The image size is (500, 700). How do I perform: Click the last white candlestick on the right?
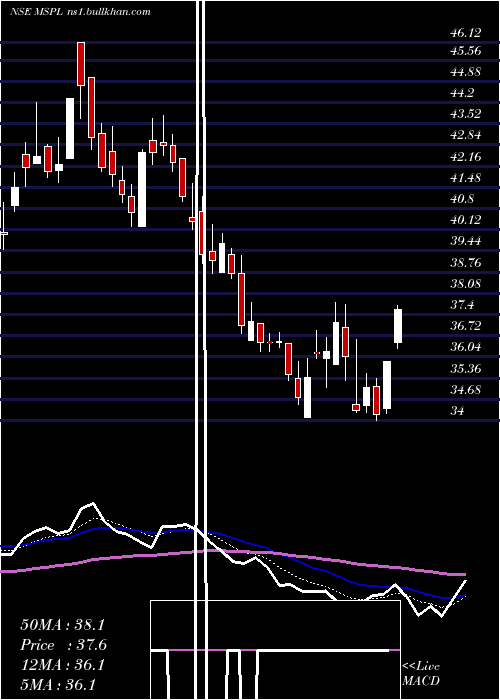pos(398,326)
